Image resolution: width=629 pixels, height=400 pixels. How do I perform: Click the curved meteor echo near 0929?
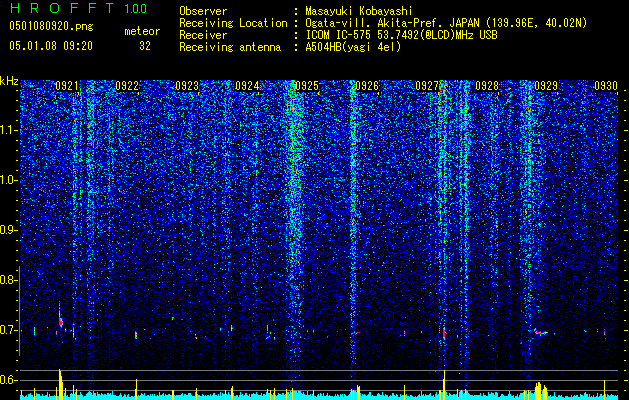coord(541,332)
